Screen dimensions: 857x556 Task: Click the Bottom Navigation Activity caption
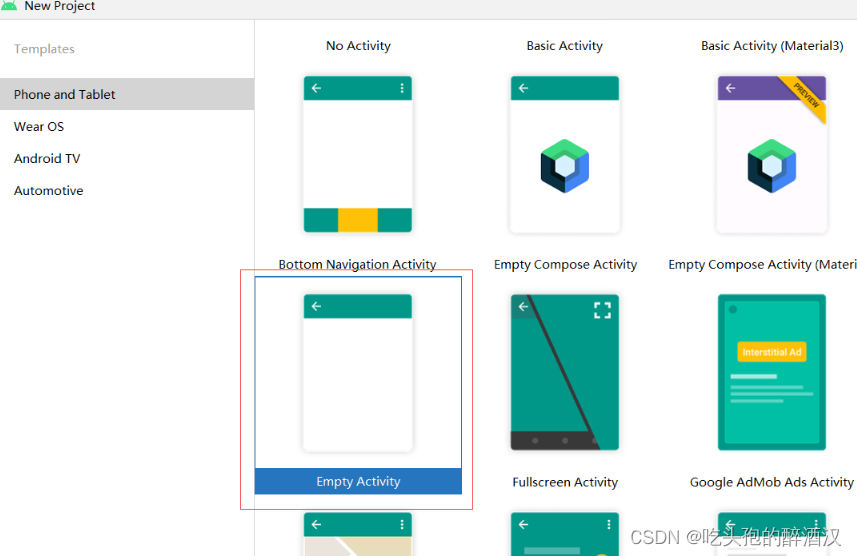[357, 264]
